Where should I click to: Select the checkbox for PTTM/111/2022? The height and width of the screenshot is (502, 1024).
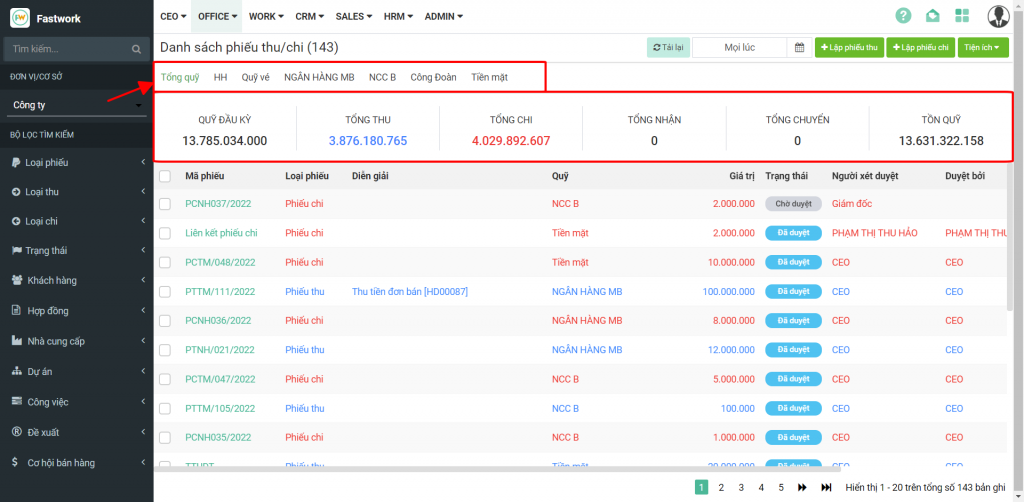[x=165, y=292]
